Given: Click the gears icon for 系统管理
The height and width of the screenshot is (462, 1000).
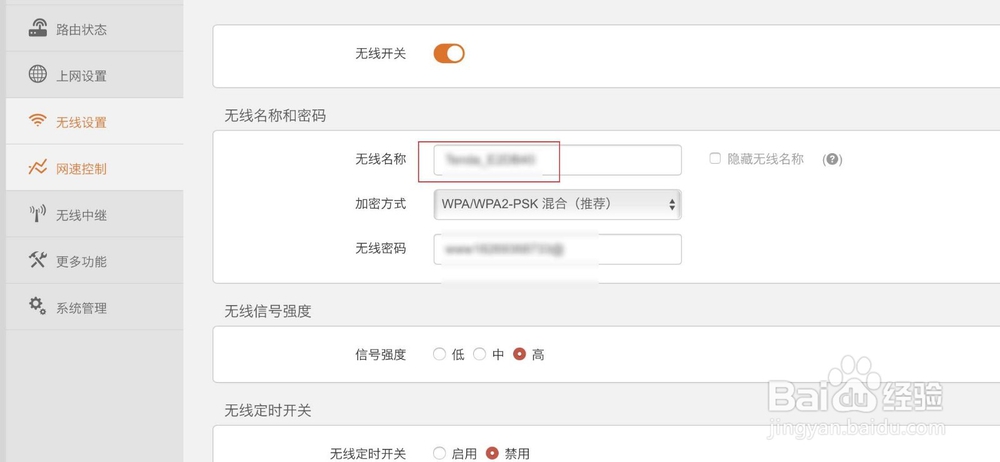Looking at the screenshot, I should point(38,306).
